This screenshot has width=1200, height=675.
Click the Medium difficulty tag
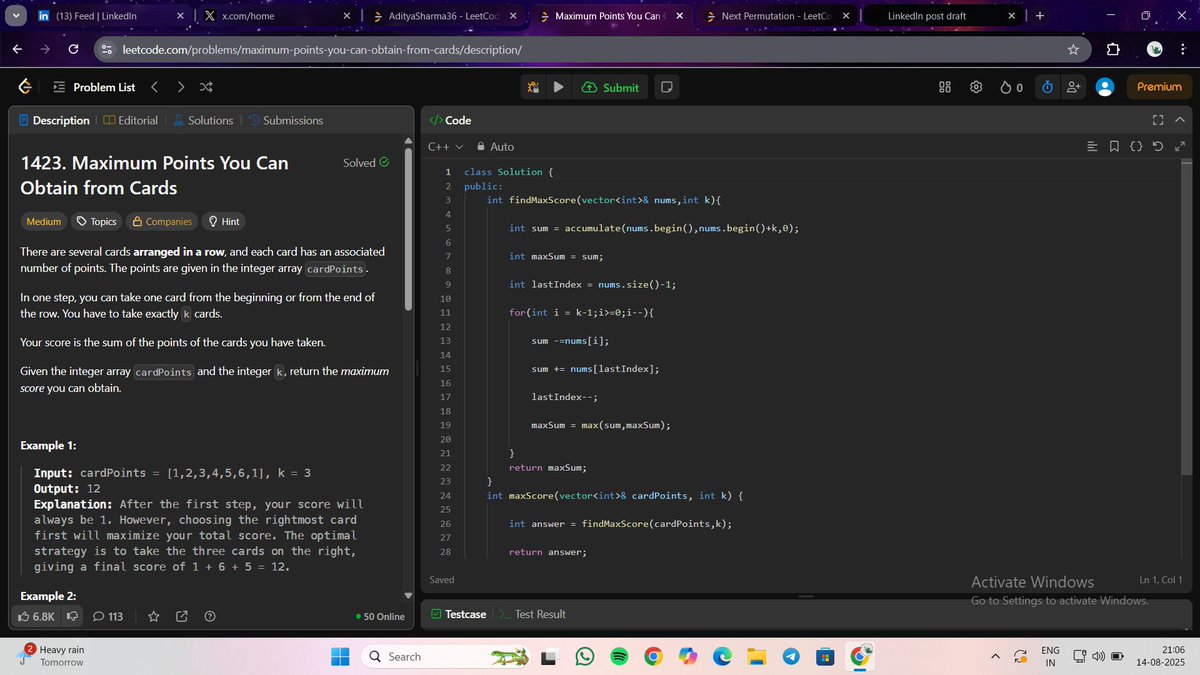(43, 222)
